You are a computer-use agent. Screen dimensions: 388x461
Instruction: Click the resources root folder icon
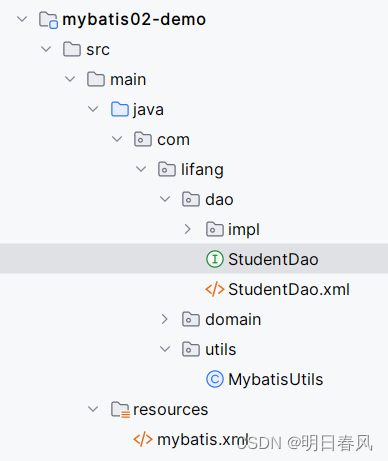[120, 410]
